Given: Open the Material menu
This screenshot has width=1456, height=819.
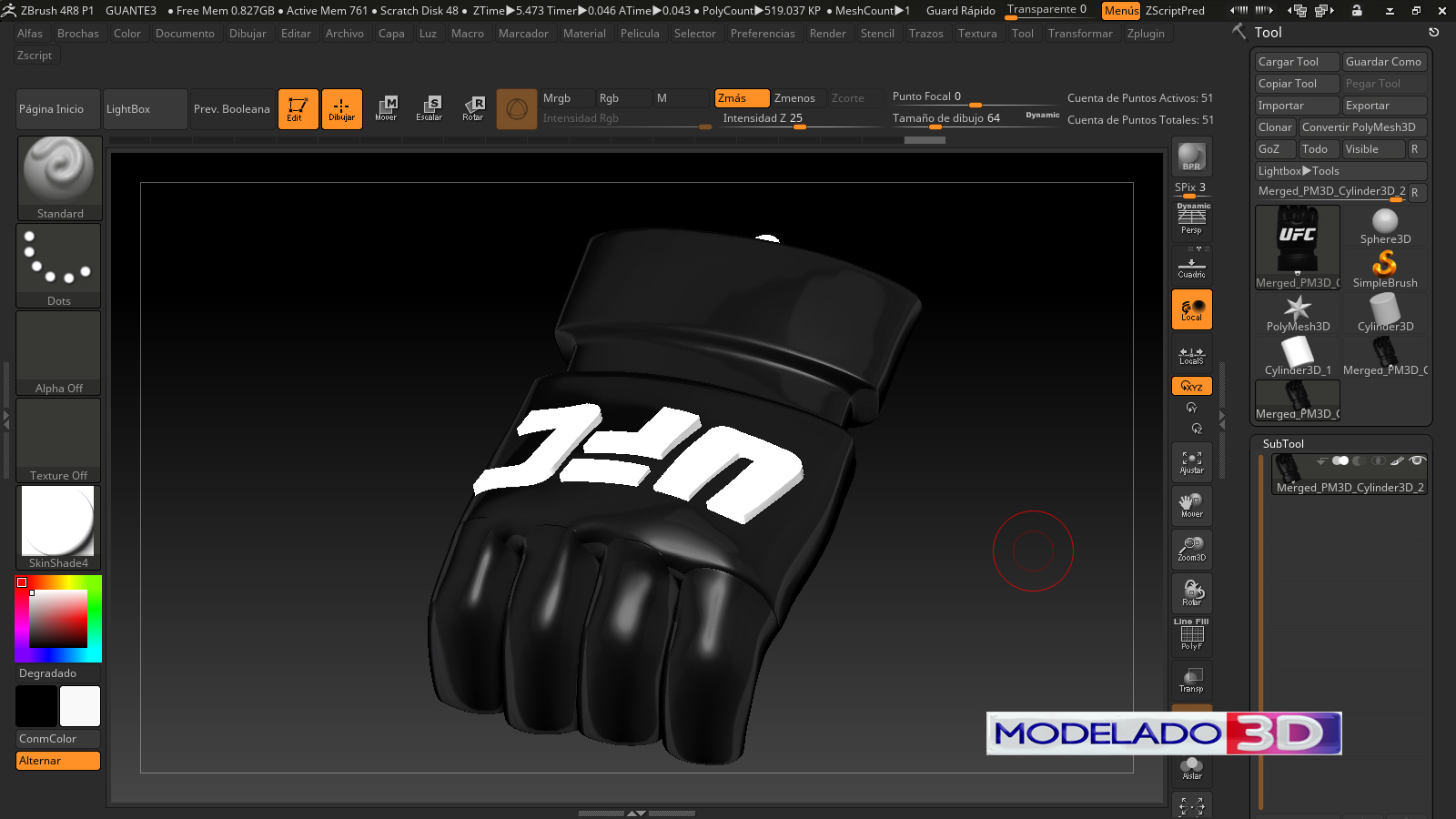Looking at the screenshot, I should [584, 34].
